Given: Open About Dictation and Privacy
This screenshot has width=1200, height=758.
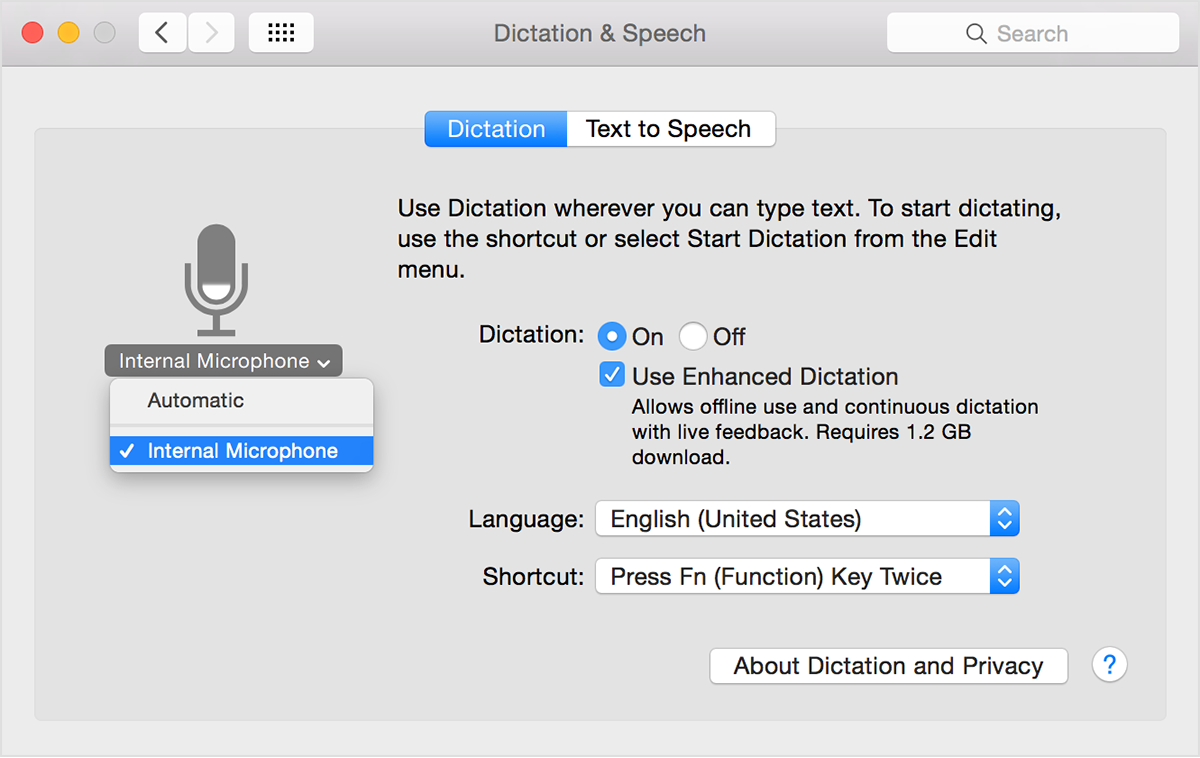Looking at the screenshot, I should click(x=888, y=666).
